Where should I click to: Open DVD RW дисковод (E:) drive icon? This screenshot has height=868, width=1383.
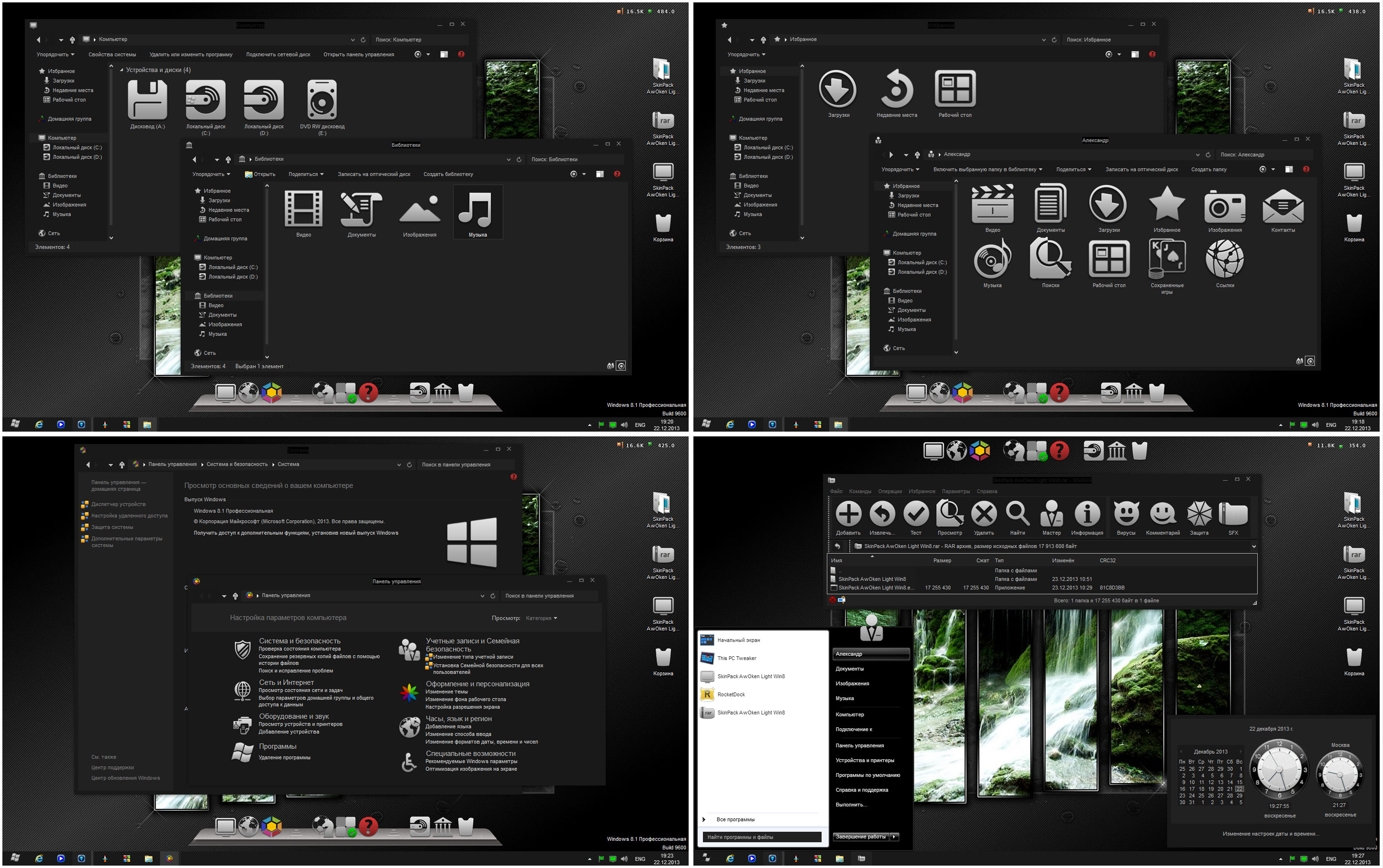pos(322,107)
